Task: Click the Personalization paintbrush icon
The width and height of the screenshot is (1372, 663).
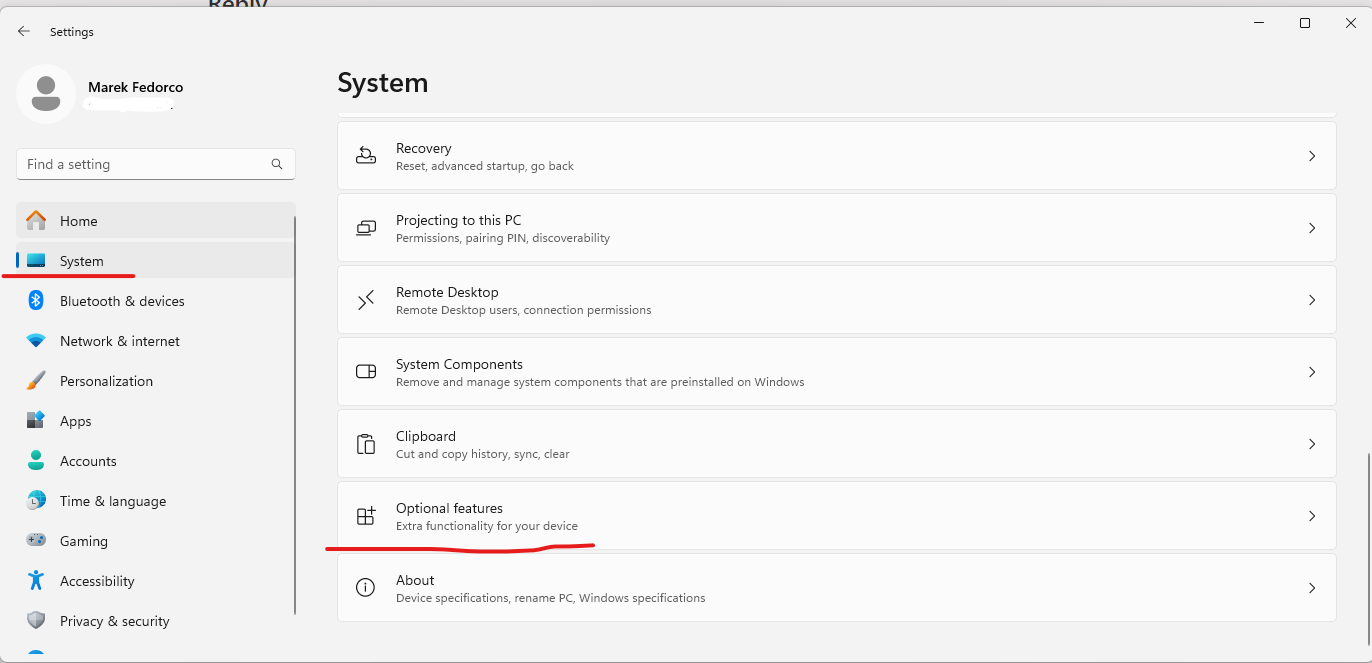Action: 36,381
